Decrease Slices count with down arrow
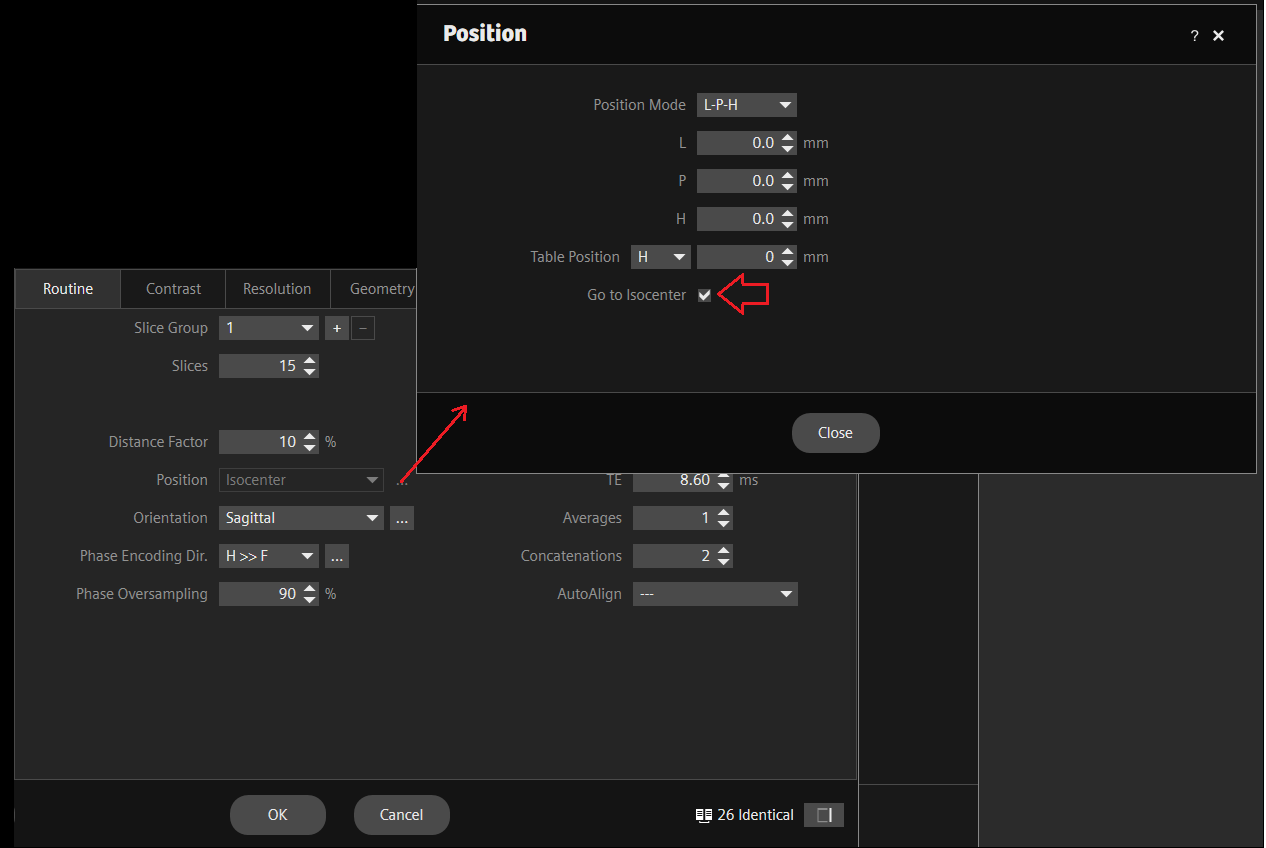The image size is (1266, 848). (x=310, y=372)
